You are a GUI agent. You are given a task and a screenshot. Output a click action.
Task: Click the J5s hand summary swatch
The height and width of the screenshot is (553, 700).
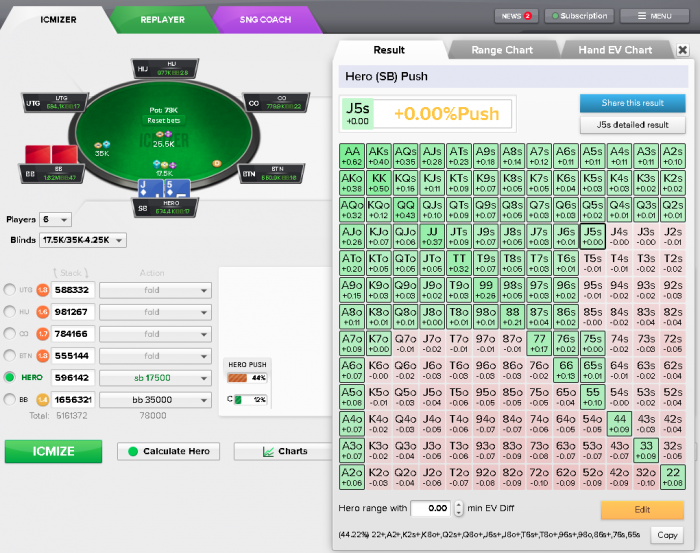(358, 114)
